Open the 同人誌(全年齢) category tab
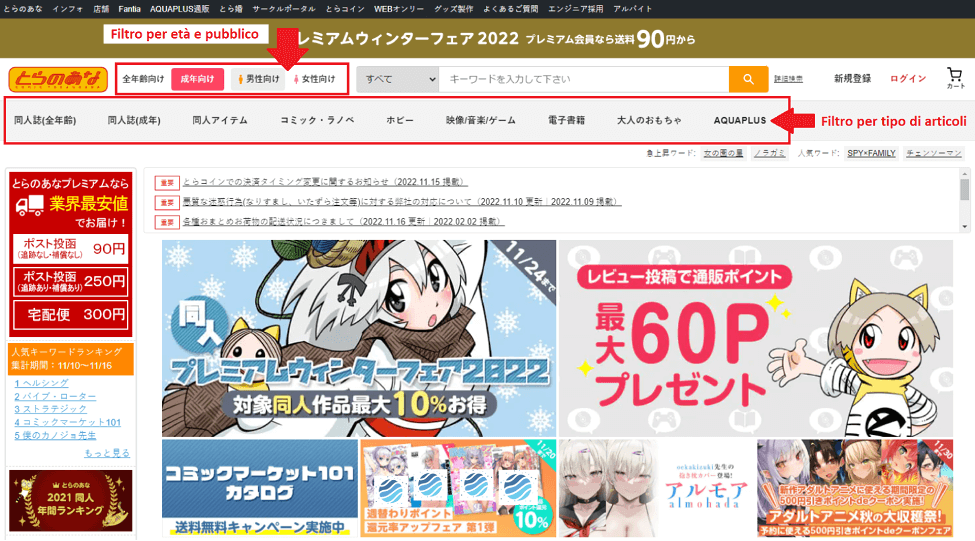The width and height of the screenshot is (975, 541). pyautogui.click(x=45, y=120)
